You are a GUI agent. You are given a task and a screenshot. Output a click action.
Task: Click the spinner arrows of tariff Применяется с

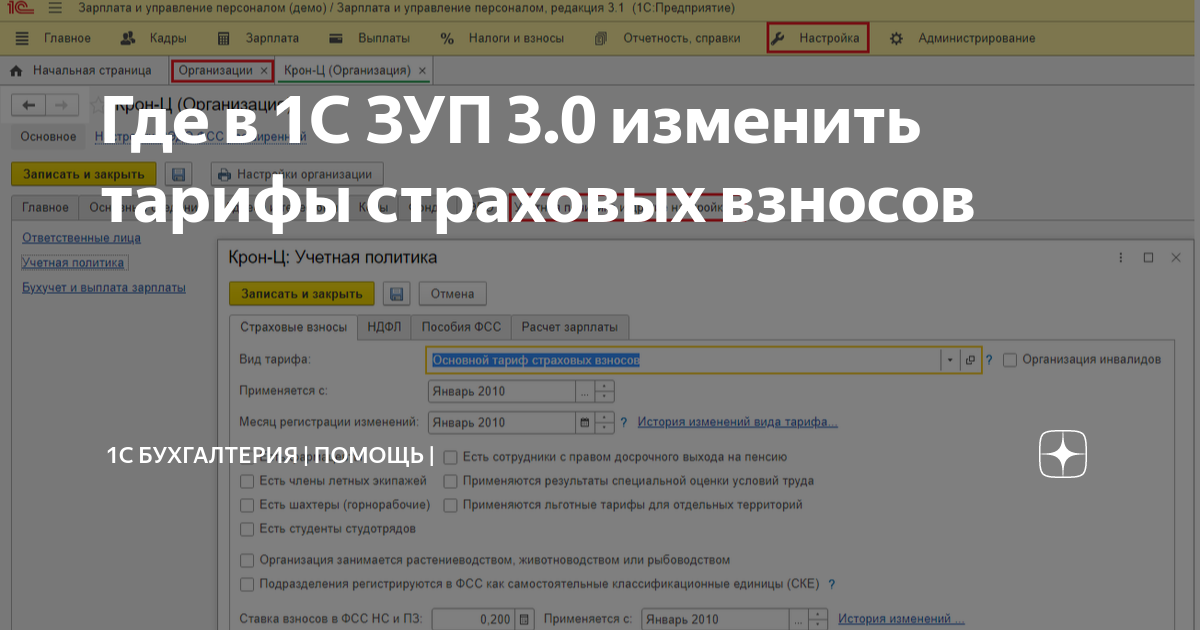coord(604,391)
